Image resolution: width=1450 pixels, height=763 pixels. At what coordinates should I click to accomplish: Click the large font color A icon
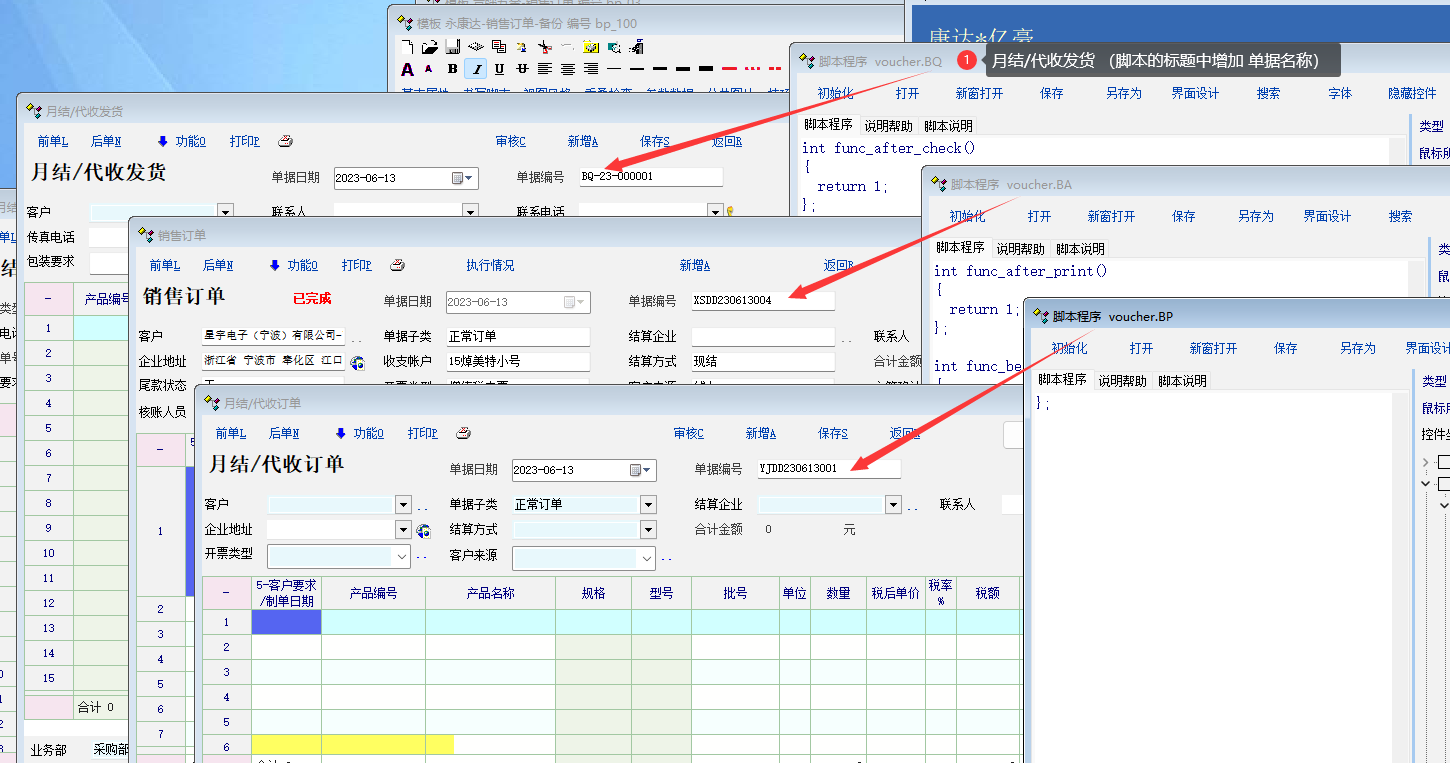407,69
